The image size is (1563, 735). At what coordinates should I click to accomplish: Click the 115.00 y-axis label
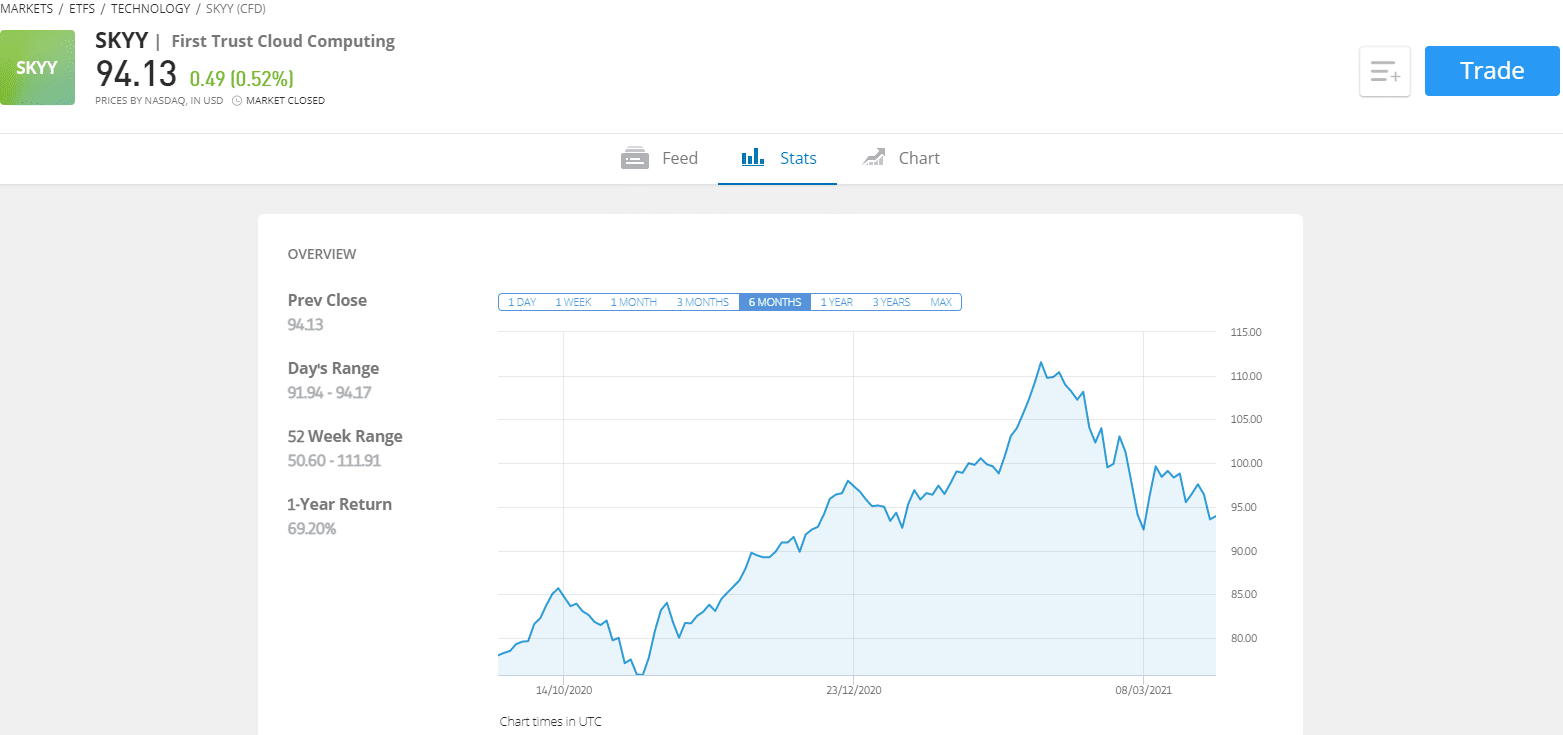point(1246,332)
